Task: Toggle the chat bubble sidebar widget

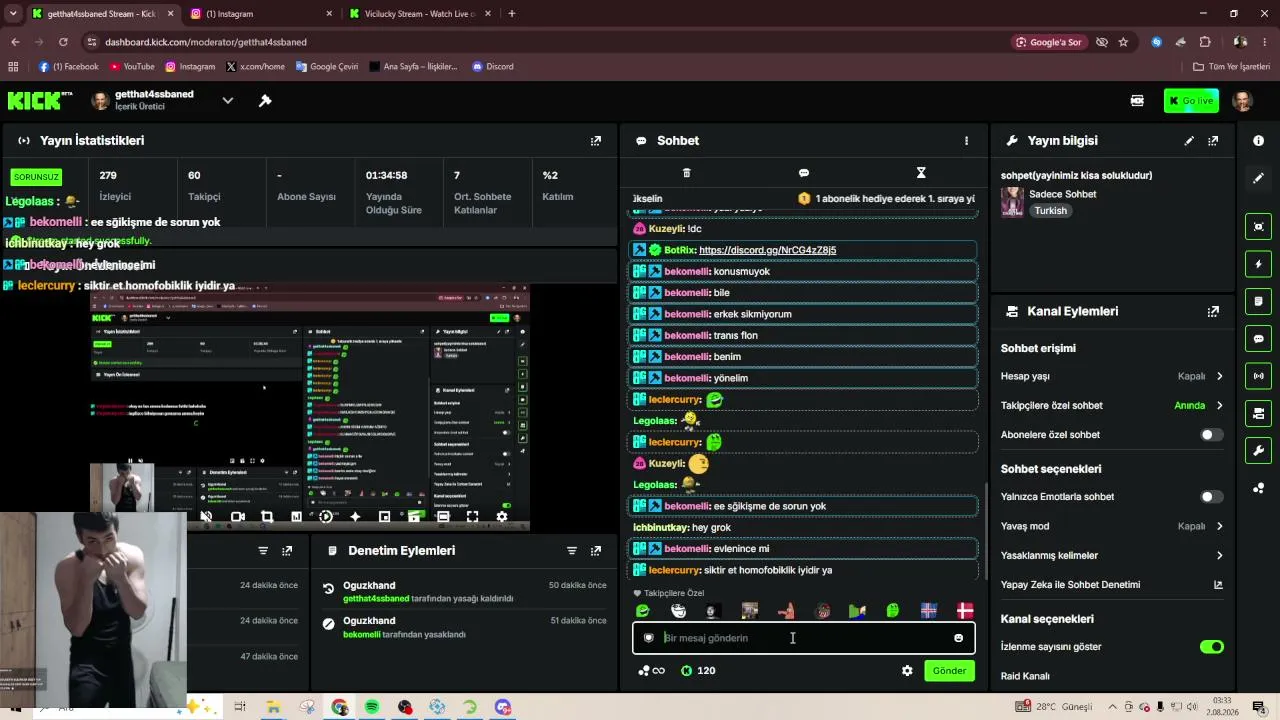Action: (x=1258, y=339)
